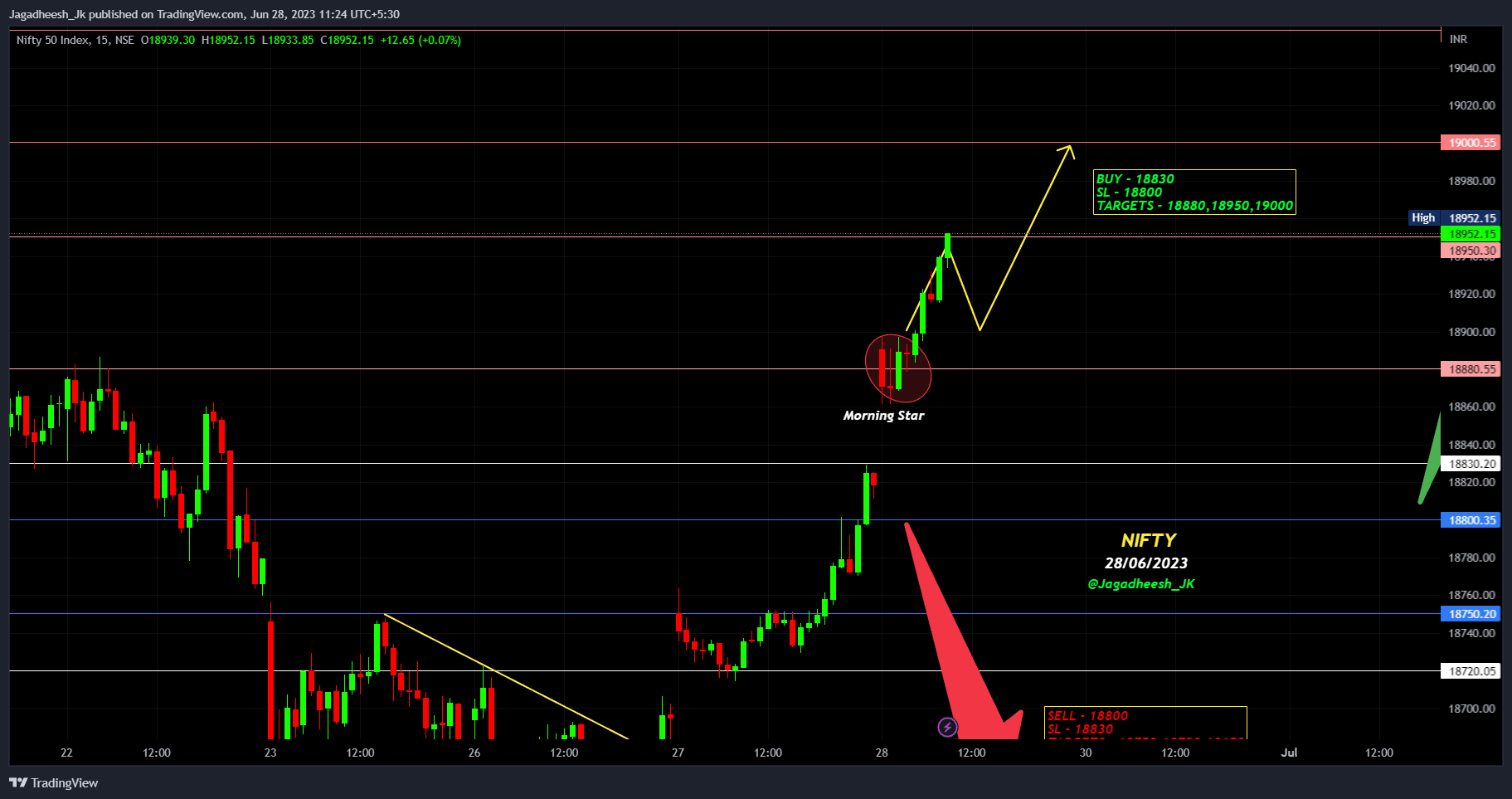
Task: Click the yellow NIFTY title text
Action: [x=1149, y=540]
